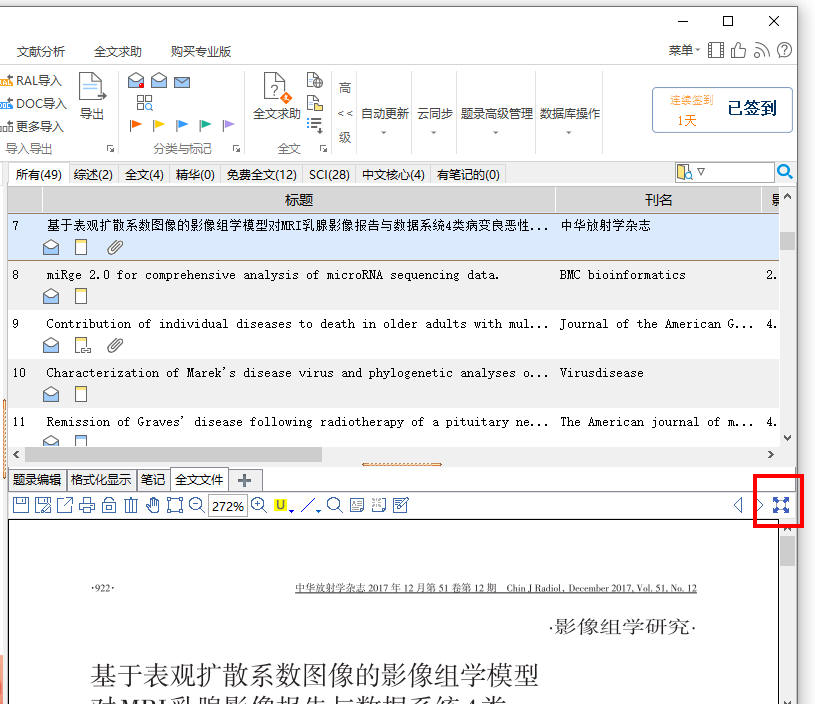Click the zoom in magnifier icon
The height and width of the screenshot is (704, 815).
click(259, 505)
